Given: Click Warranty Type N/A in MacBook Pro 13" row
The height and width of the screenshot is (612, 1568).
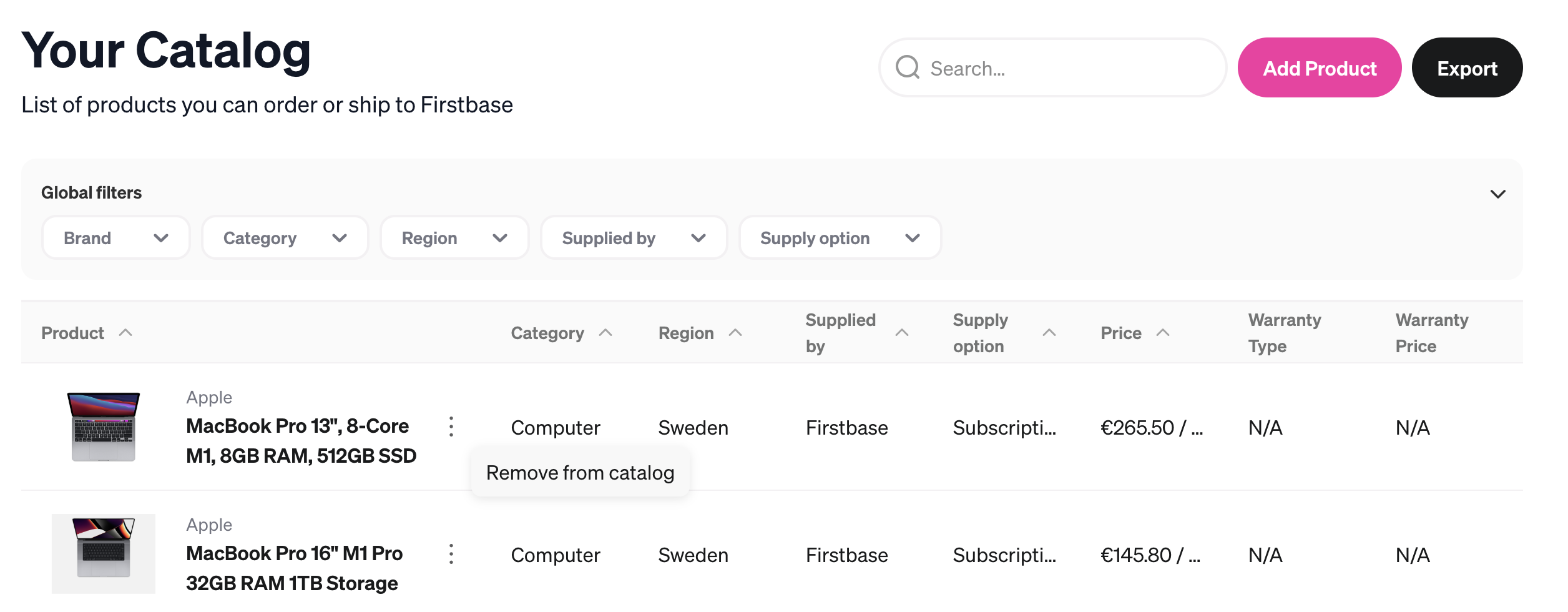Looking at the screenshot, I should (x=1265, y=428).
